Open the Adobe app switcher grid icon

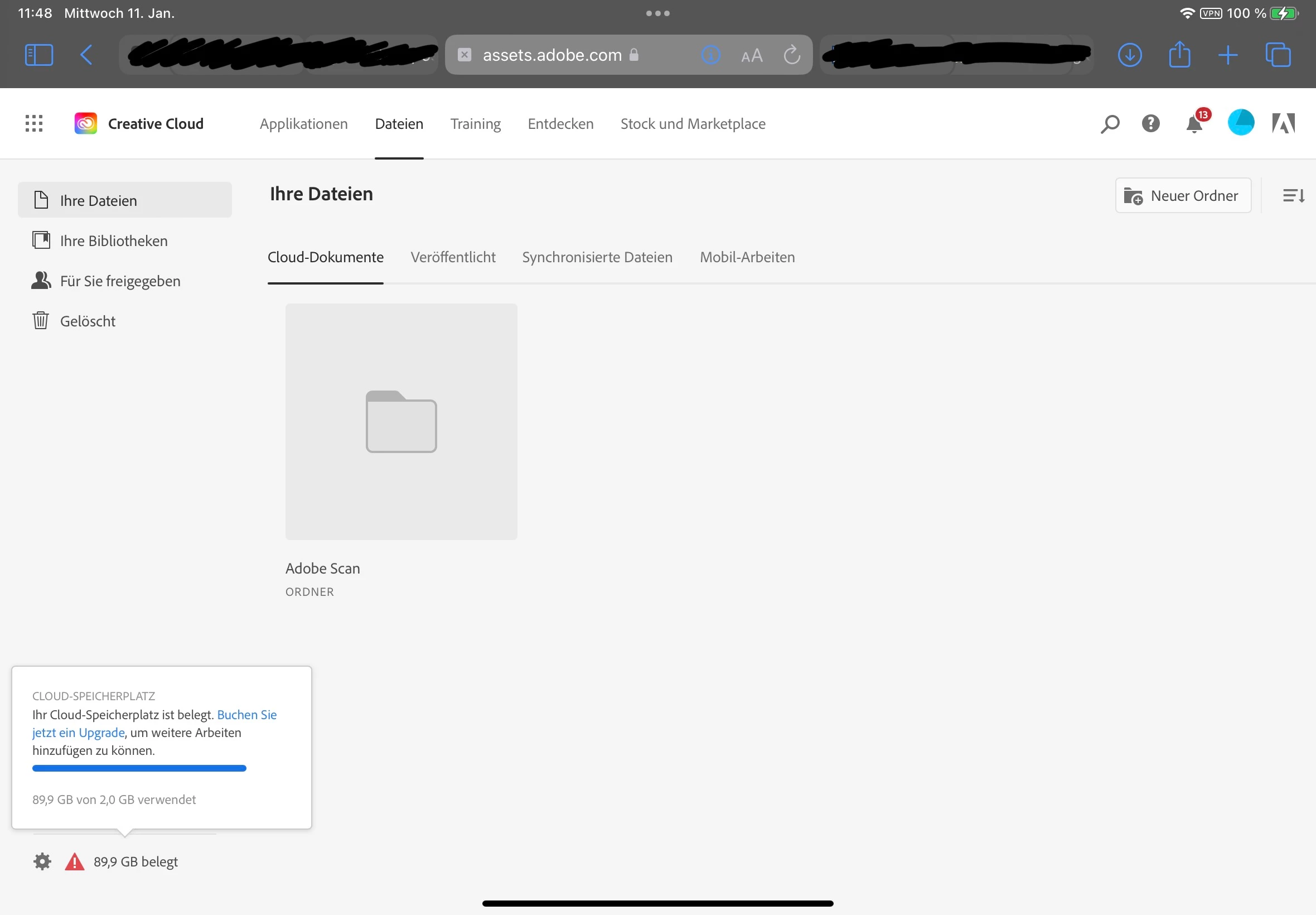[34, 123]
